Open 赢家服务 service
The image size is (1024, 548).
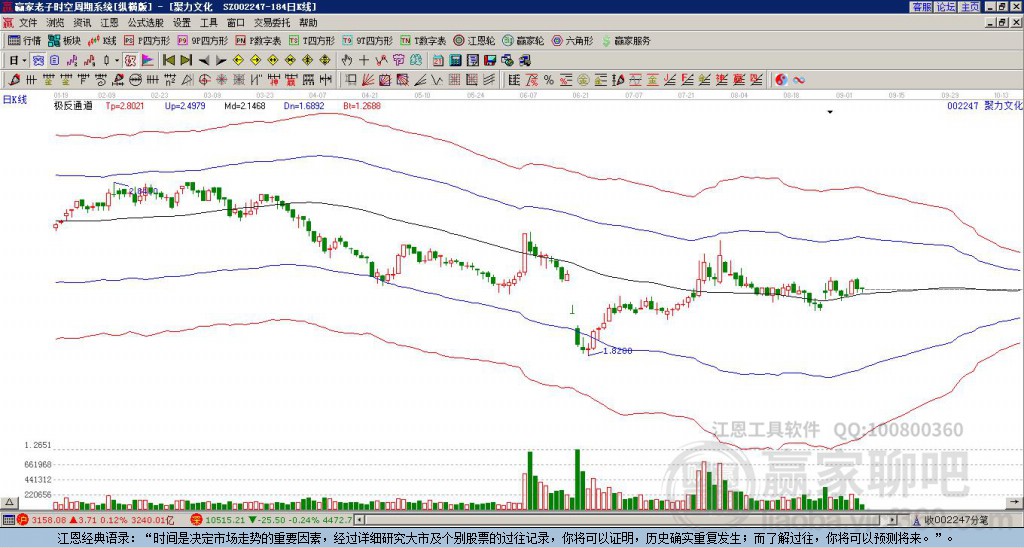pos(626,40)
